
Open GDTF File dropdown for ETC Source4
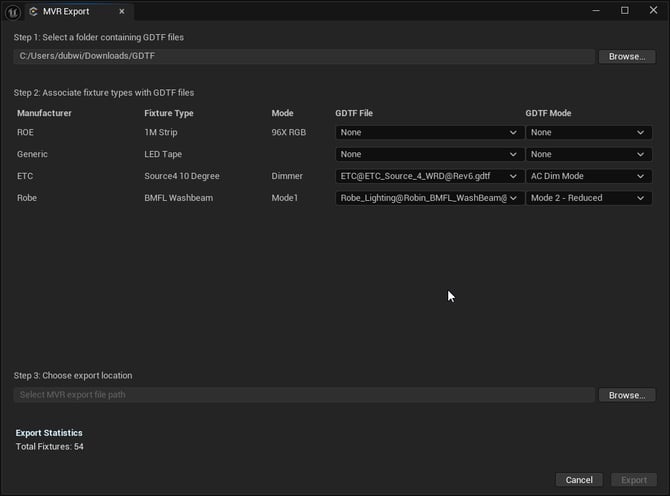429,176
